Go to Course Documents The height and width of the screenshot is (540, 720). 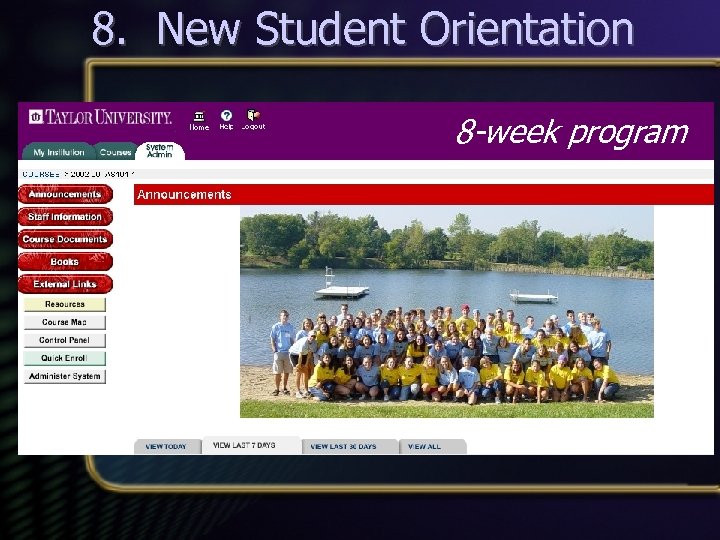click(x=65, y=239)
